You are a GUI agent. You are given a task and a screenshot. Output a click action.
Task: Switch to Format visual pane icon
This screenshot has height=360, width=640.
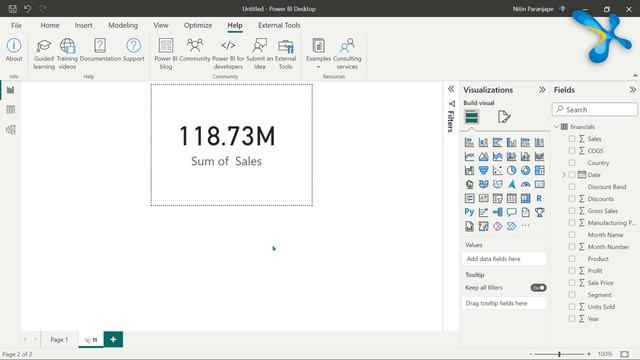[x=504, y=117]
